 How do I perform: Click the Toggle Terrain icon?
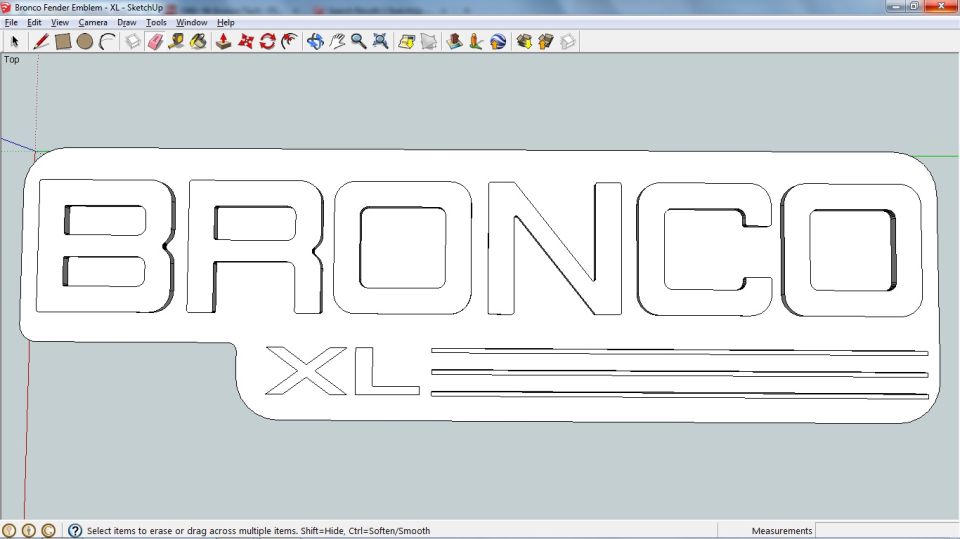click(x=429, y=42)
